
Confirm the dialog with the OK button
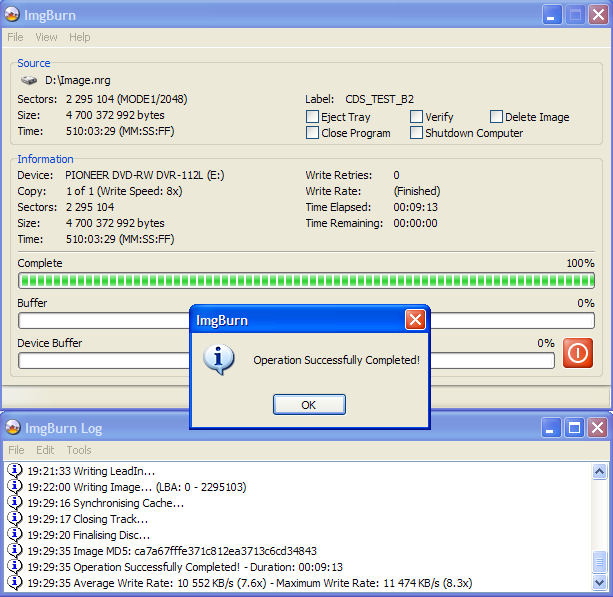[309, 405]
